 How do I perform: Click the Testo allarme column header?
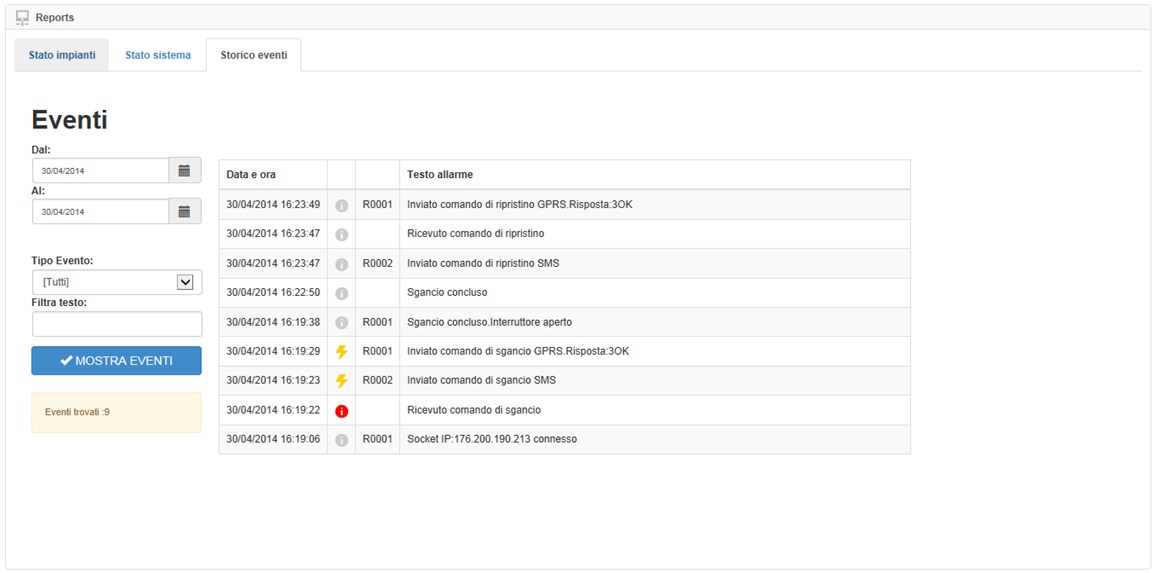440,175
